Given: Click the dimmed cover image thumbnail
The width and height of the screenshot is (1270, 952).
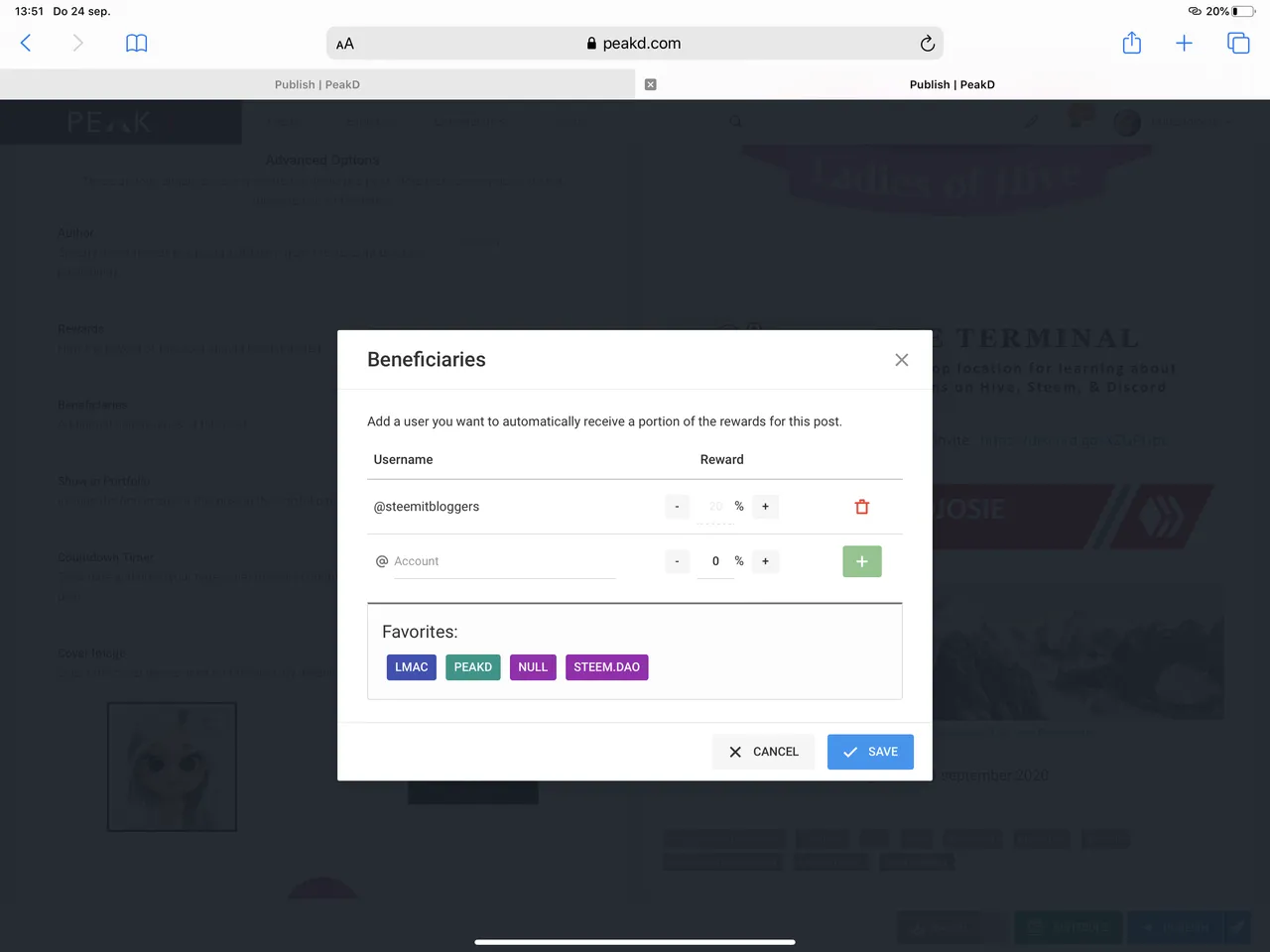Looking at the screenshot, I should tap(172, 767).
